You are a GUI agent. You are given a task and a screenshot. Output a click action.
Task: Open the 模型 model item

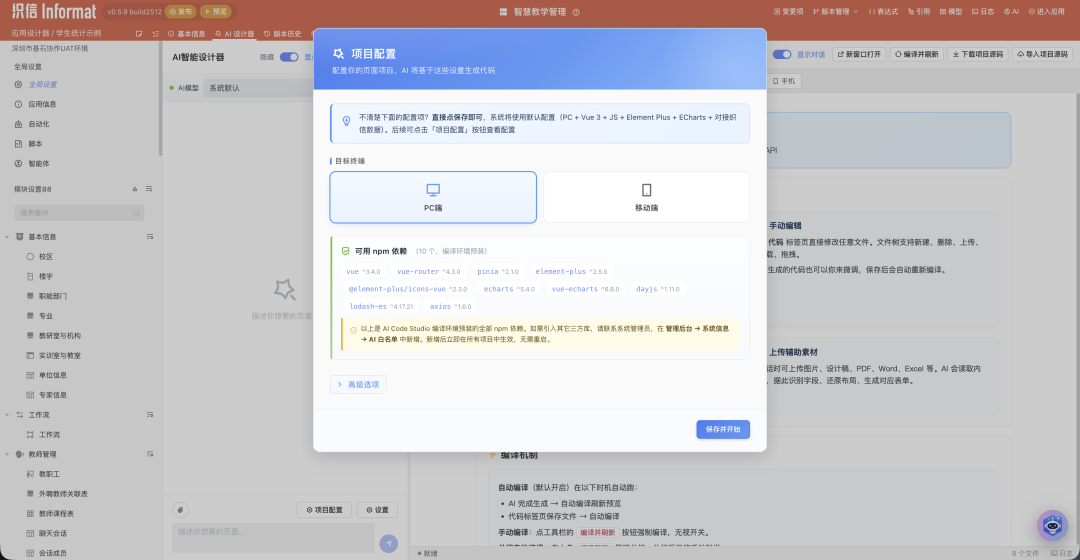(951, 12)
